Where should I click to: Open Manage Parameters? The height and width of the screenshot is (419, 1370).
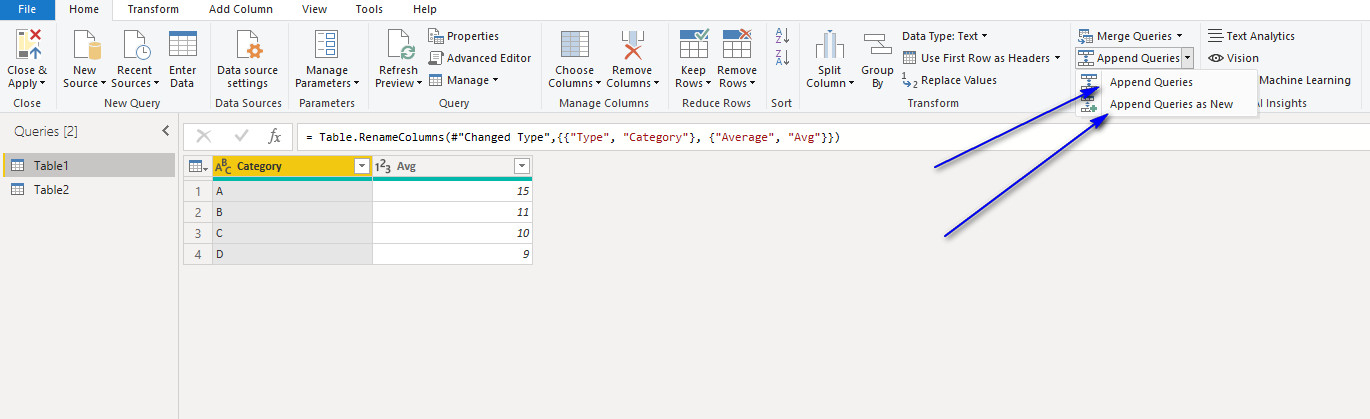[x=327, y=59]
